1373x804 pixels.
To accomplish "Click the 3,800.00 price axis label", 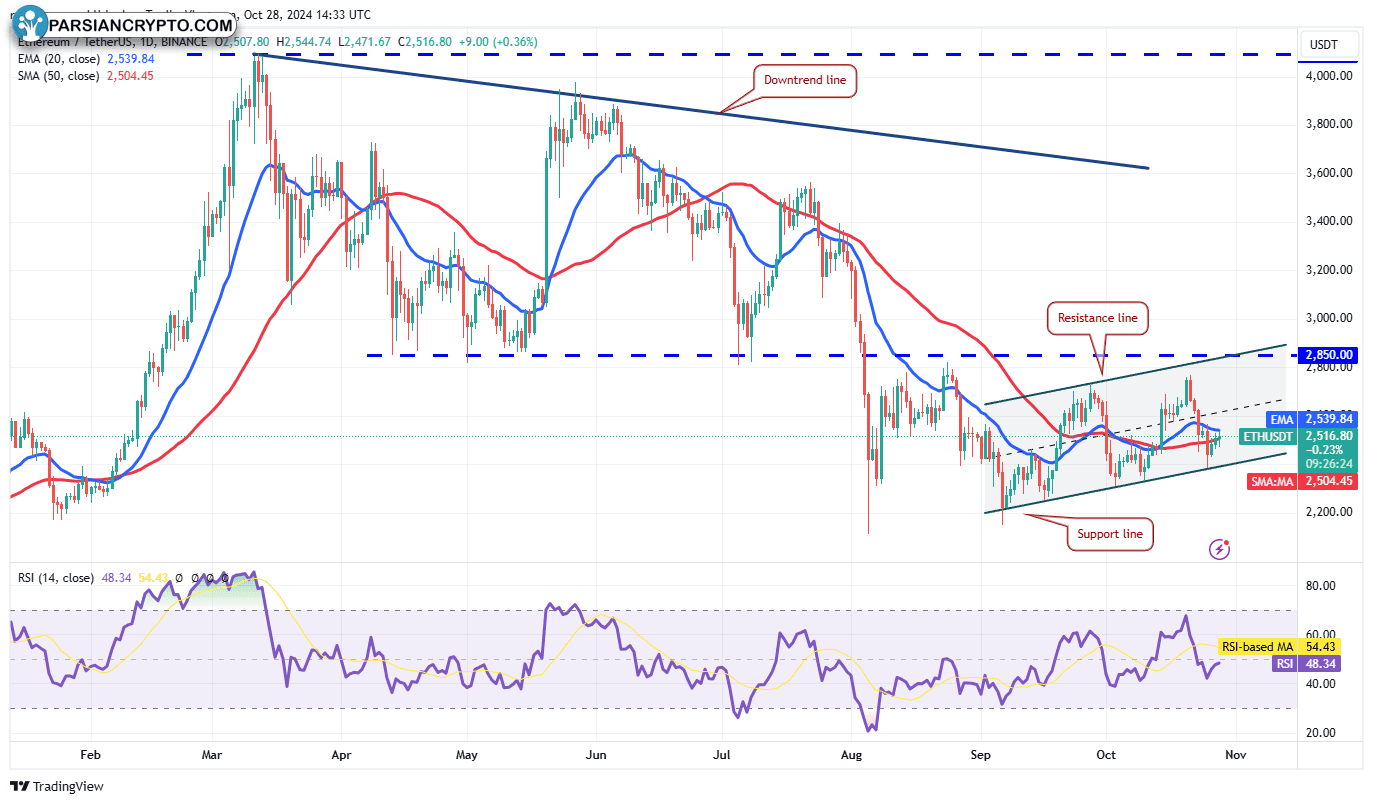I will point(1329,124).
